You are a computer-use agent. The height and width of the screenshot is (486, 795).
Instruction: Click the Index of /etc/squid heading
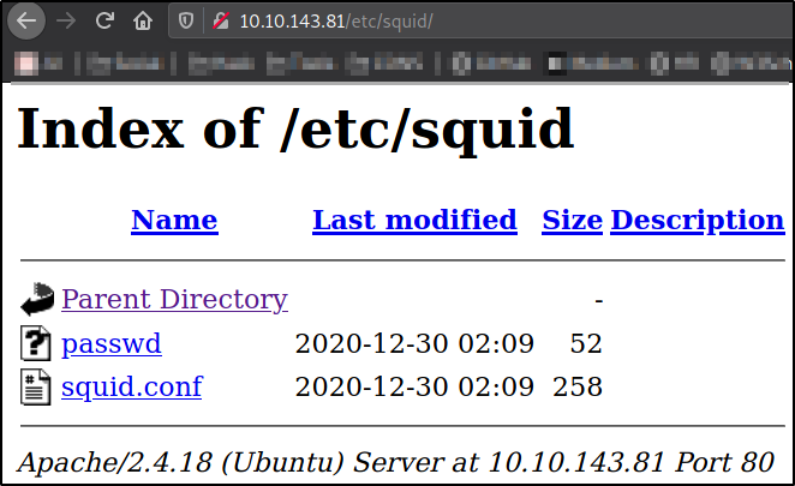(296, 130)
